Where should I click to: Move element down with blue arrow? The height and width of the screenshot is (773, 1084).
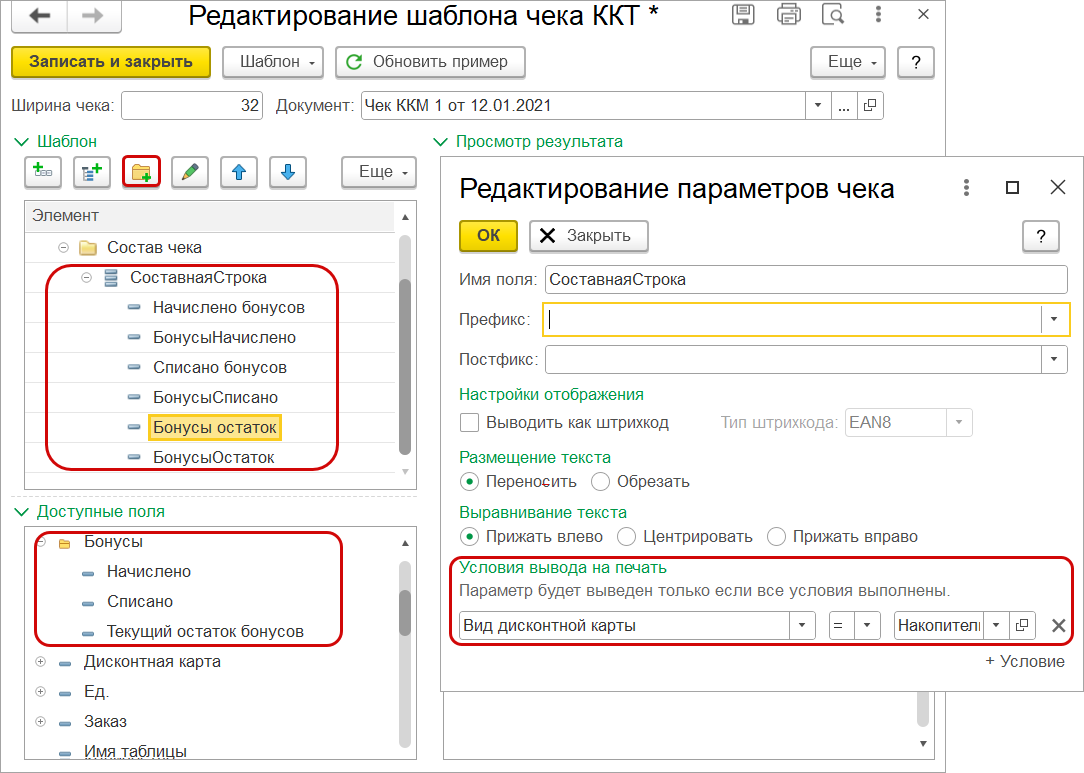[x=288, y=172]
